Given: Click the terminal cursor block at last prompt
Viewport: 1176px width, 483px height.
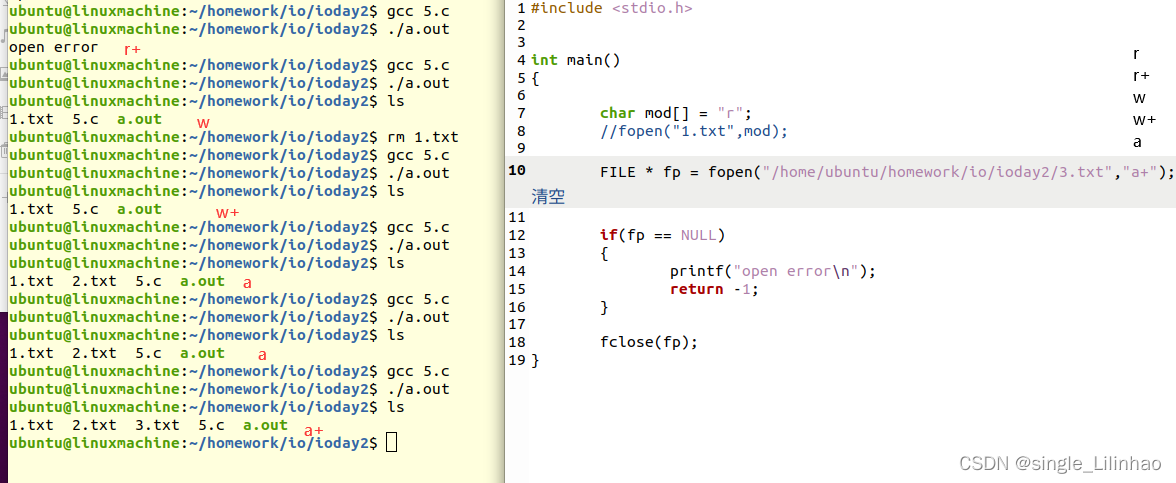Looking at the screenshot, I should (x=391, y=443).
